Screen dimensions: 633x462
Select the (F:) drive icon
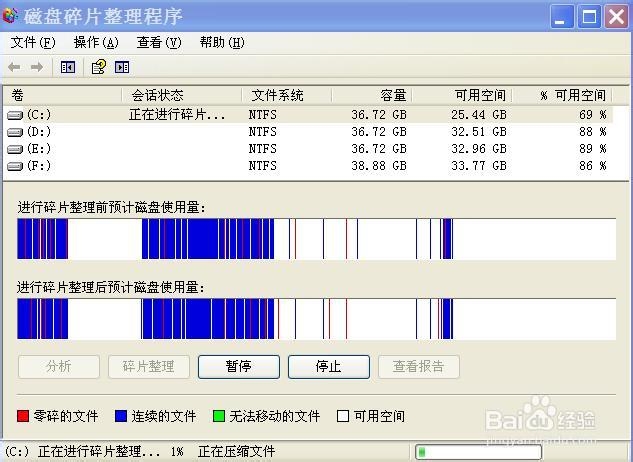point(15,166)
